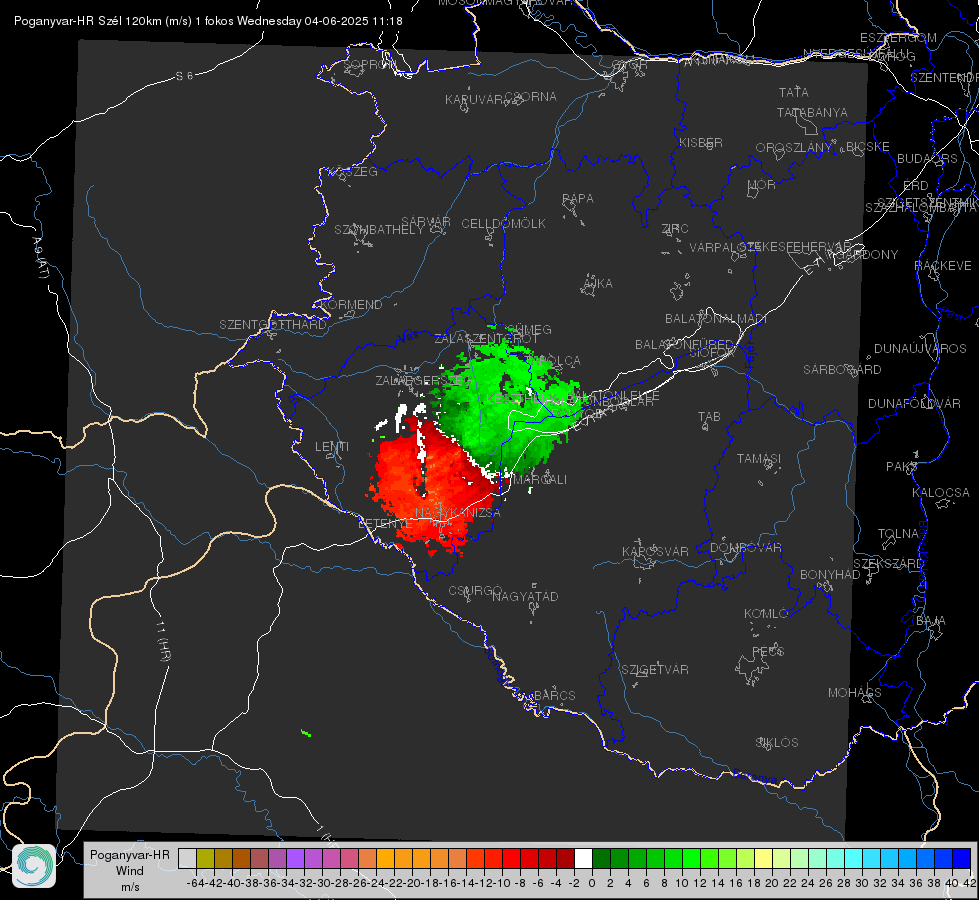Viewport: 979px width, 900px height.
Task: Choose the dark red swatch between -4 and -2
Action: tap(565, 858)
